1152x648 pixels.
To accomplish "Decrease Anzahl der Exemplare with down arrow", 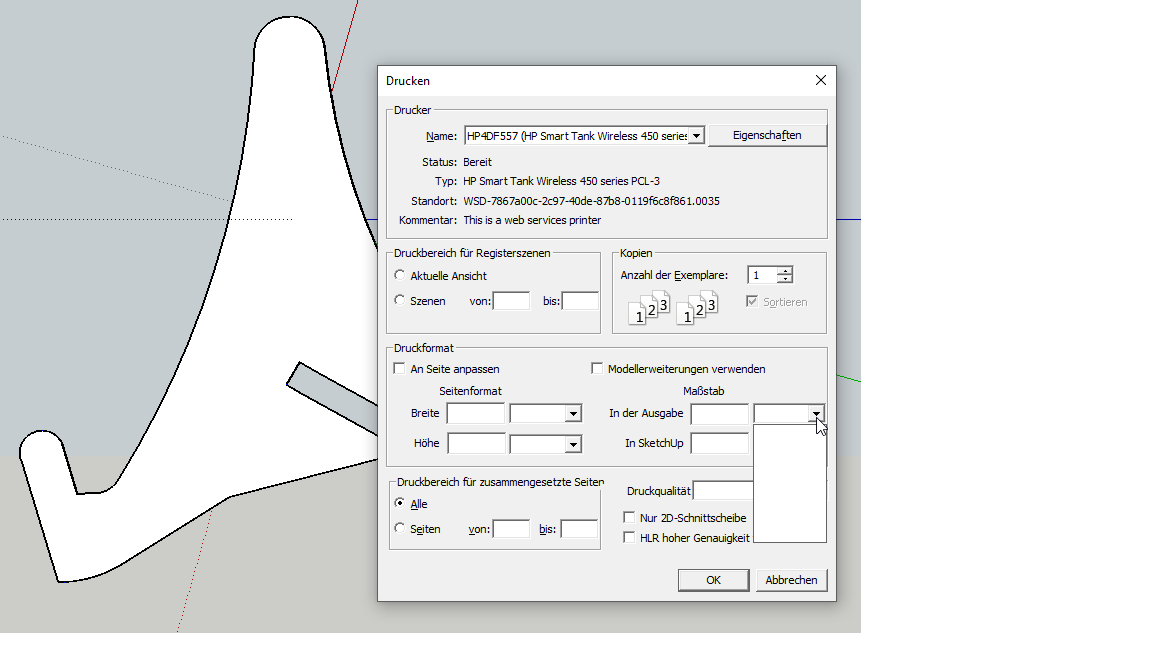I will click(785, 280).
